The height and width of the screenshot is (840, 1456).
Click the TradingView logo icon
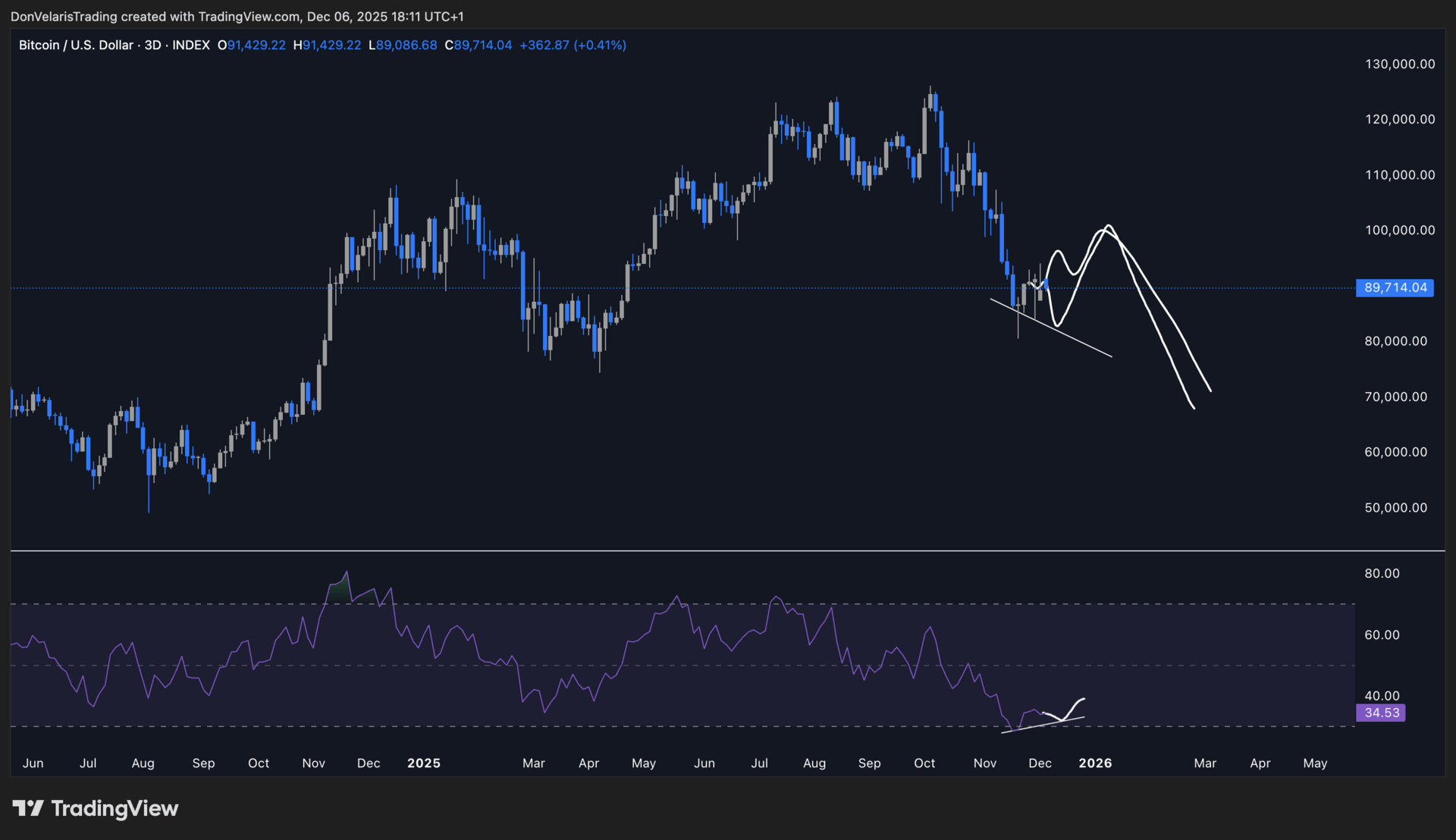28,808
